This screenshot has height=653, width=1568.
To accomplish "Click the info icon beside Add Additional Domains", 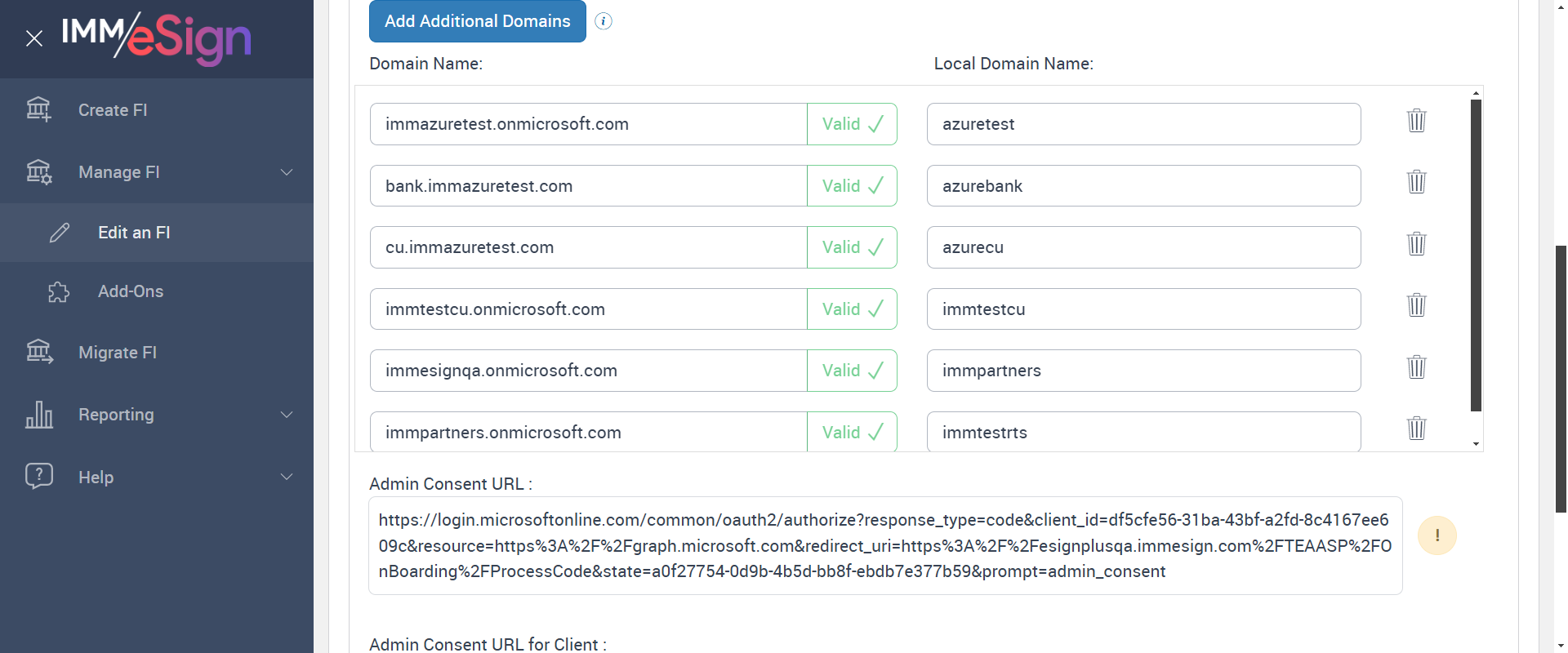I will coord(604,21).
